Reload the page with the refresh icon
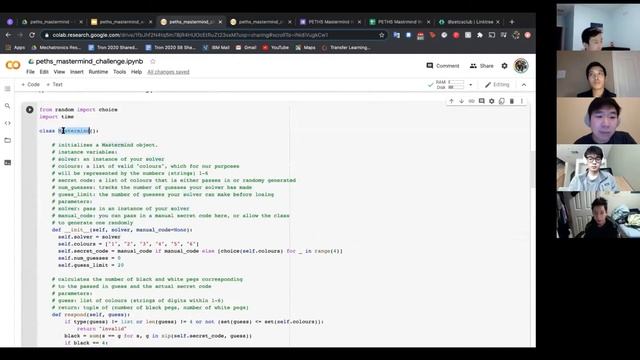Image resolution: width=640 pixels, height=360 pixels. coord(32,35)
